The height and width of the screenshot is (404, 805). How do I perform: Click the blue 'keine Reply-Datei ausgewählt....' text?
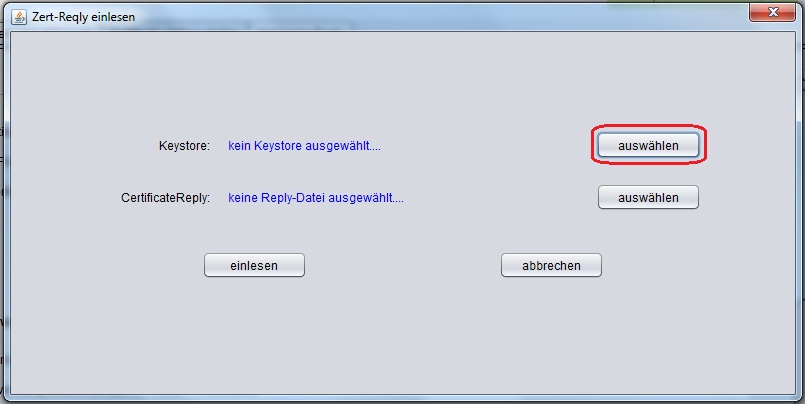(316, 198)
